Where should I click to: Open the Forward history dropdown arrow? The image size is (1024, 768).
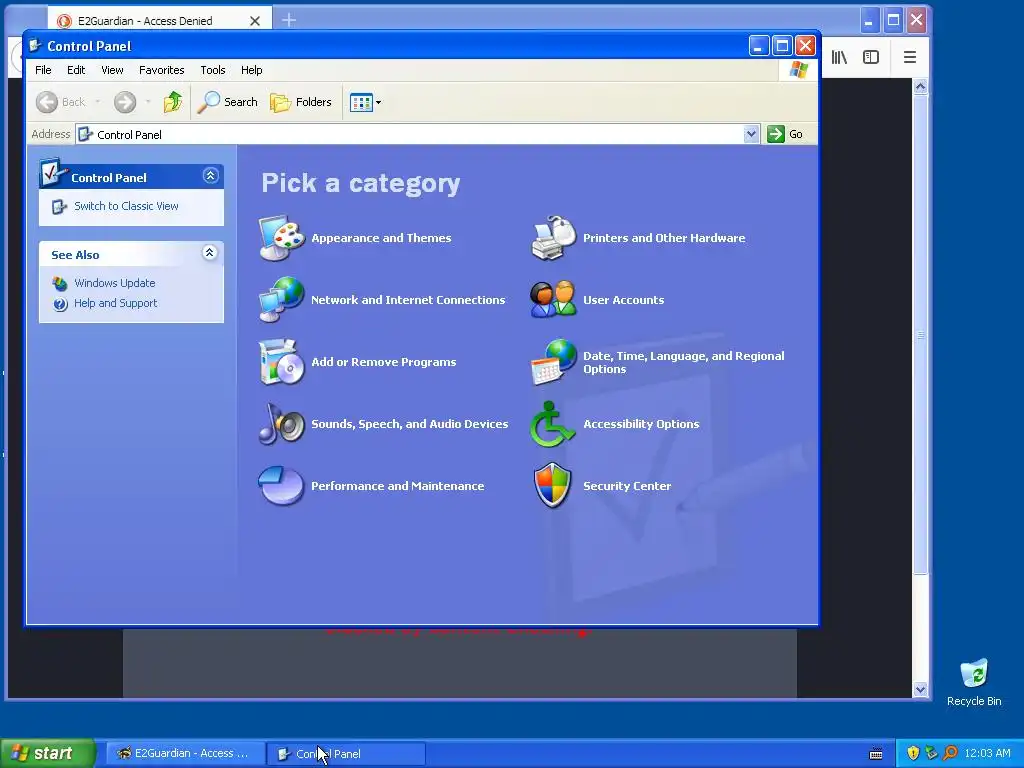[x=148, y=102]
